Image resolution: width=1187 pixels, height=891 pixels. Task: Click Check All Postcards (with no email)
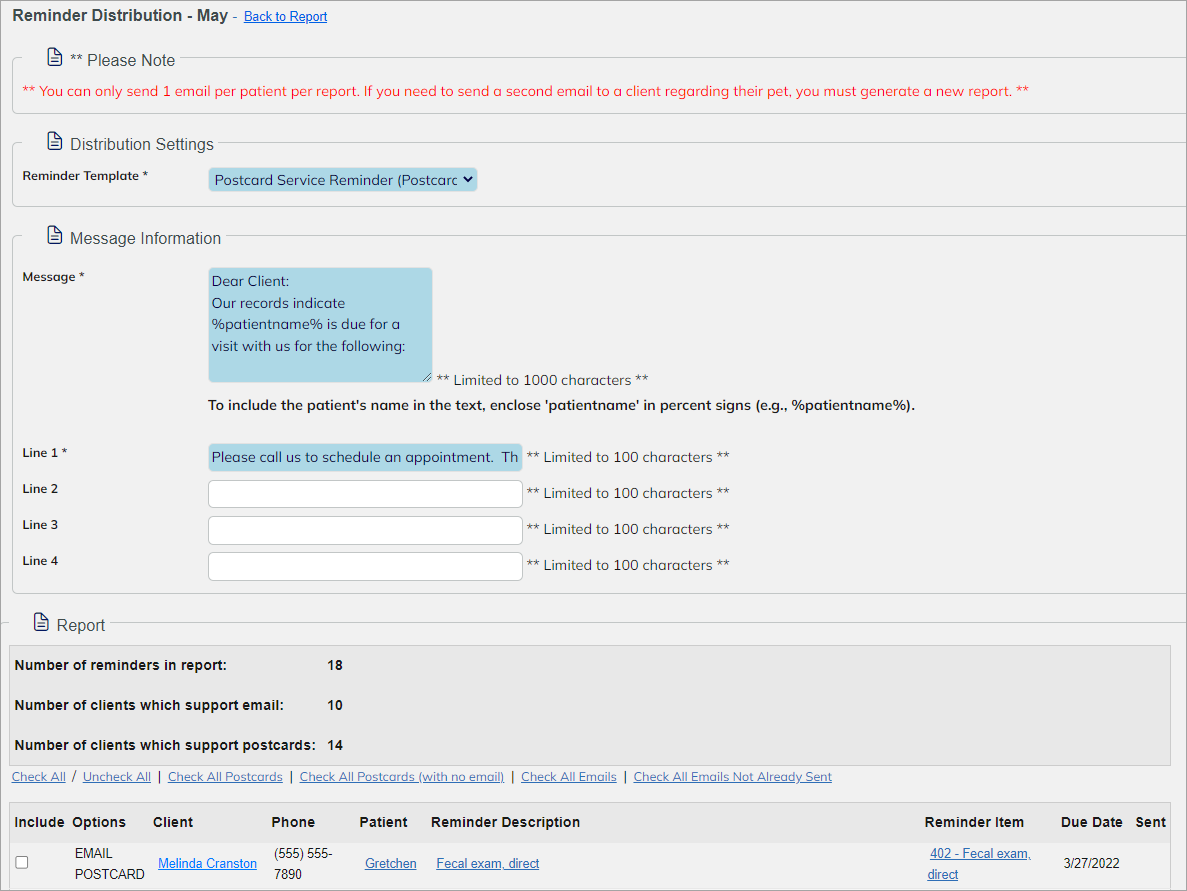pos(401,777)
